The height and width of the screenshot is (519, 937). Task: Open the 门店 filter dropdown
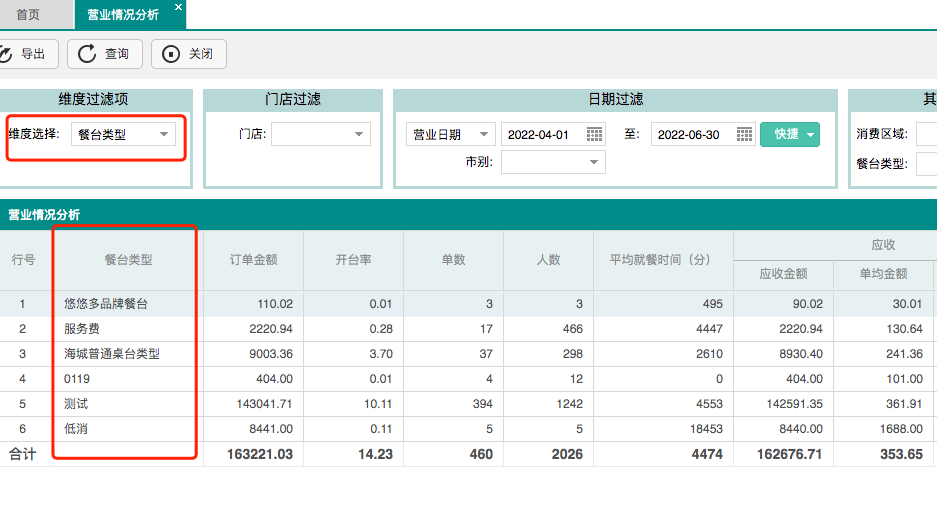click(x=359, y=134)
